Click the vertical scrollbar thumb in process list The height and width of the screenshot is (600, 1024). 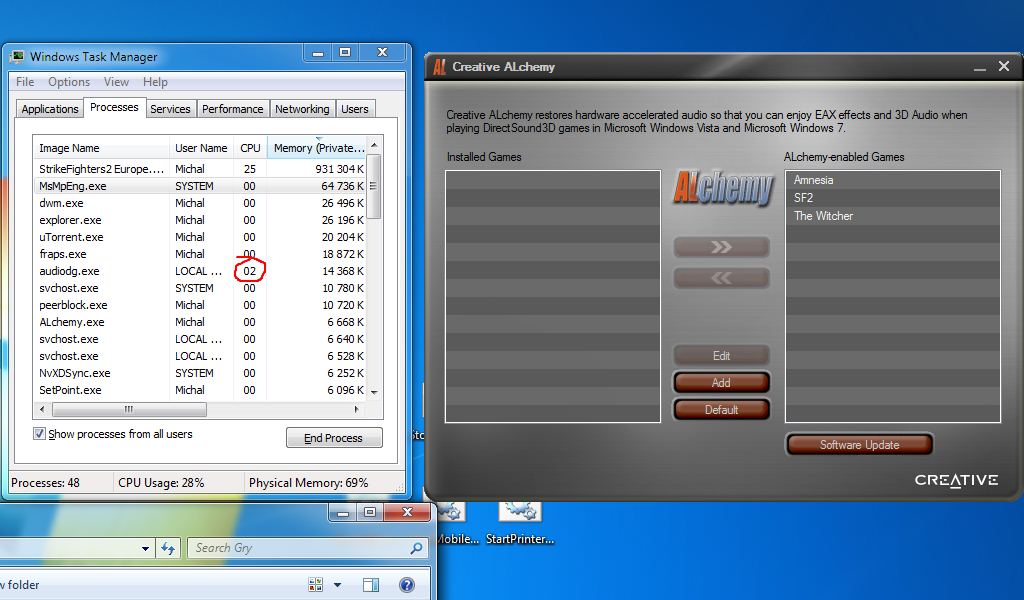coord(374,186)
